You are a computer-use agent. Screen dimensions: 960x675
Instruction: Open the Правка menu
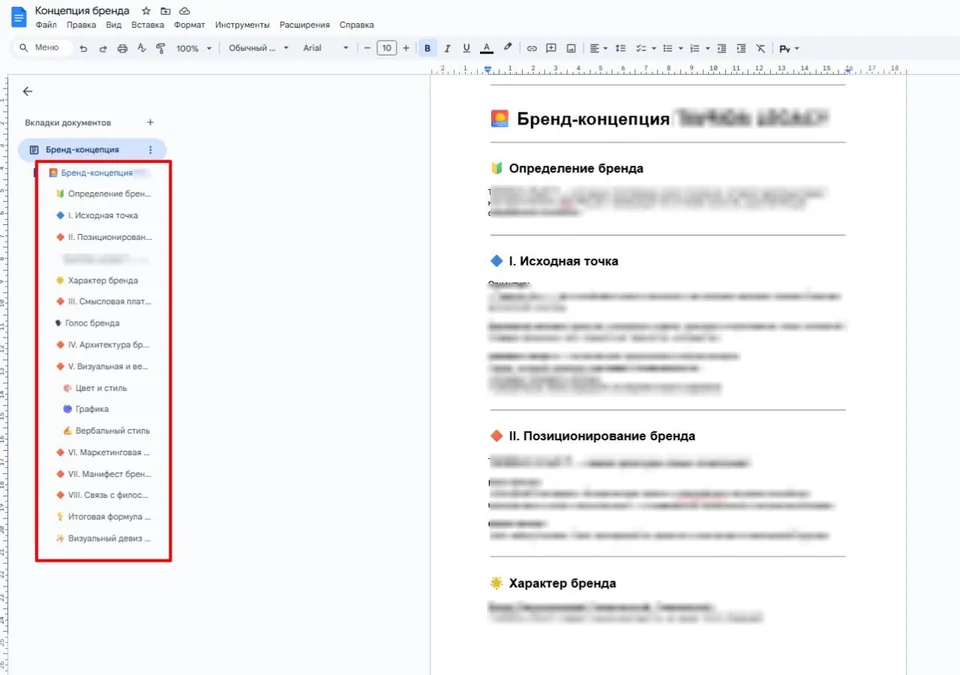click(81, 25)
